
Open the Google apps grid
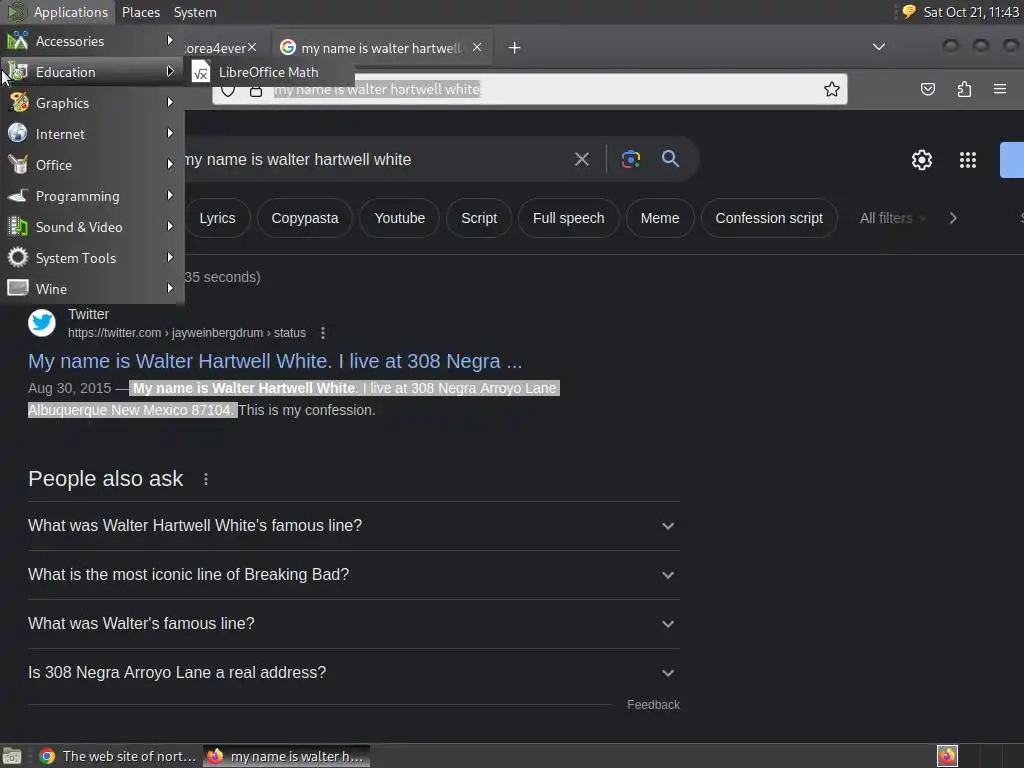(967, 160)
